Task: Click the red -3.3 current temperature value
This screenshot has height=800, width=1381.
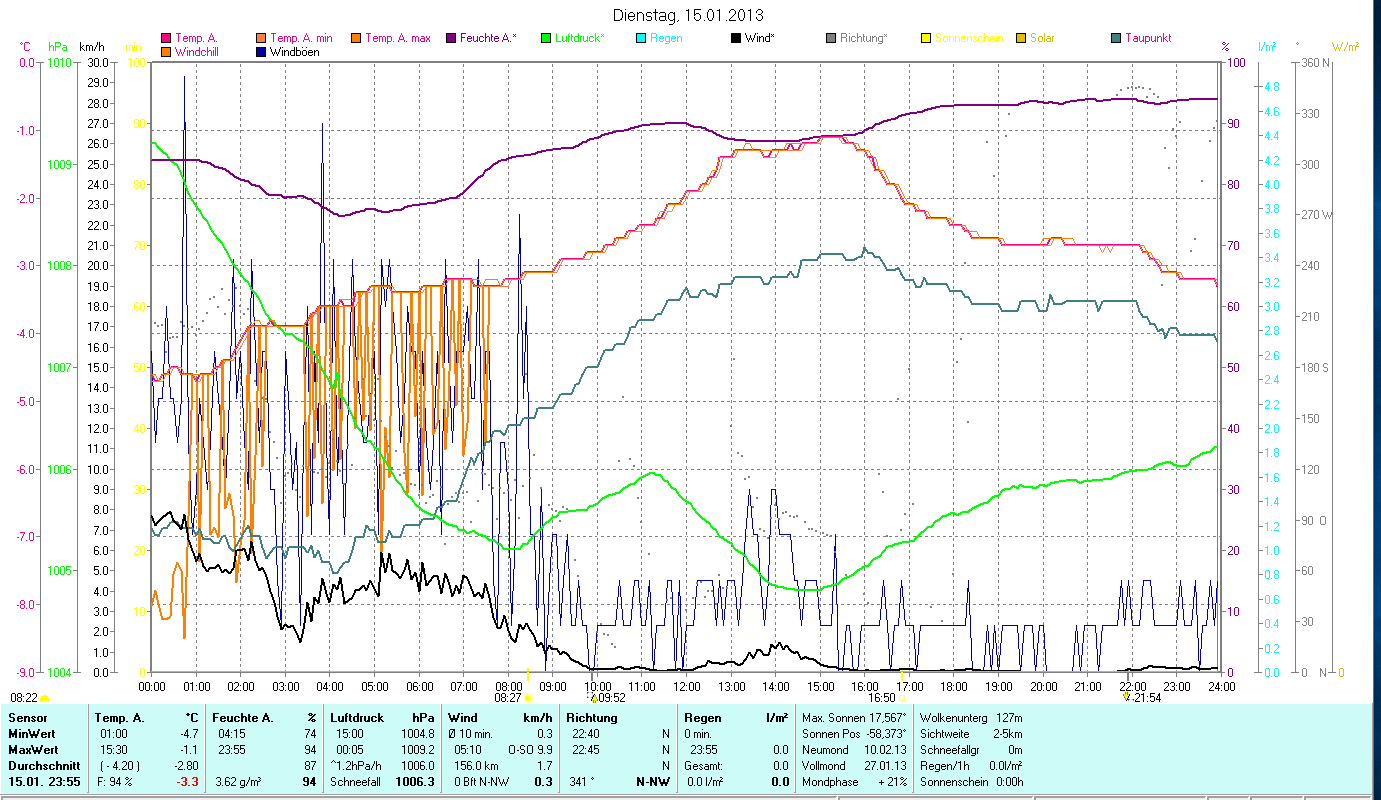Action: click(x=190, y=782)
